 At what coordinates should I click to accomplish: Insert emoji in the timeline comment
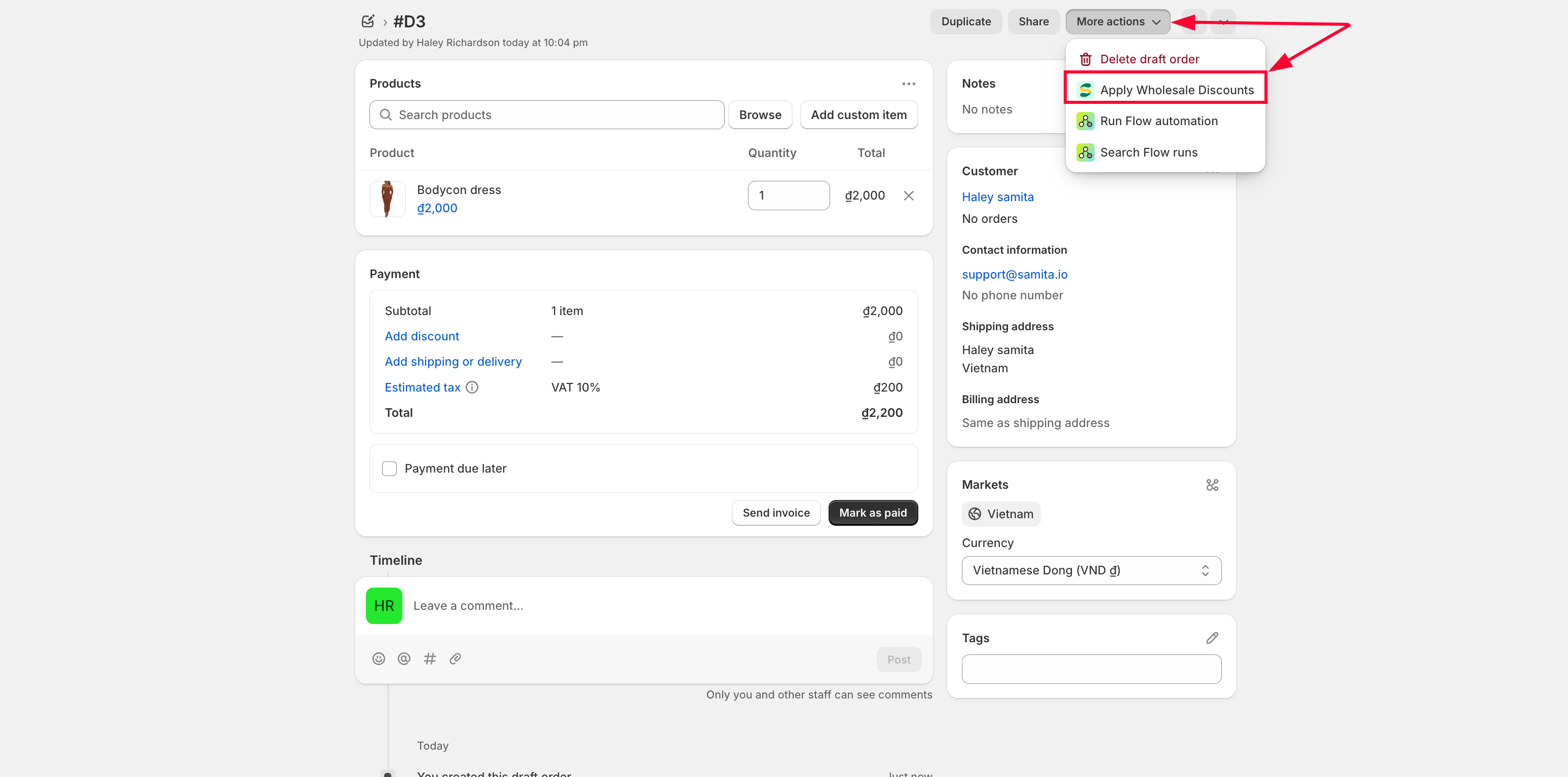pyautogui.click(x=378, y=658)
